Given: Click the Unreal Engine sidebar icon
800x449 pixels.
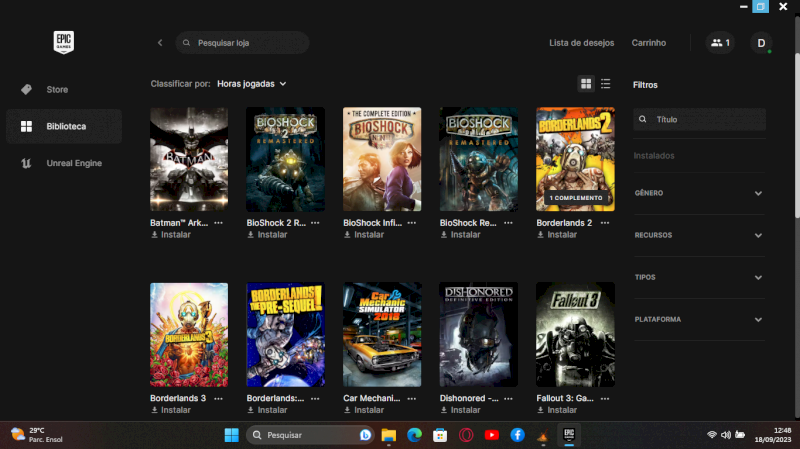Looking at the screenshot, I should [x=26, y=163].
